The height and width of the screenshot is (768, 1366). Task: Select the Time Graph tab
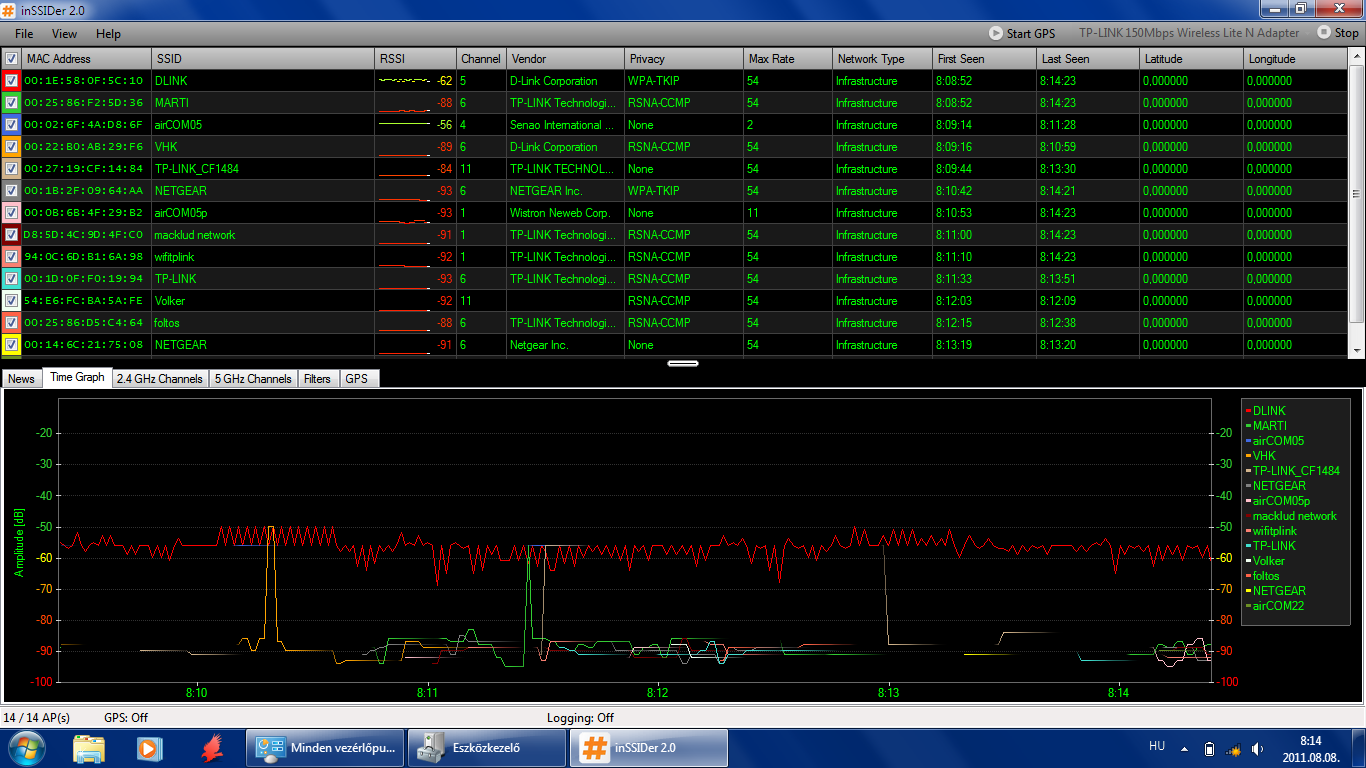point(77,378)
